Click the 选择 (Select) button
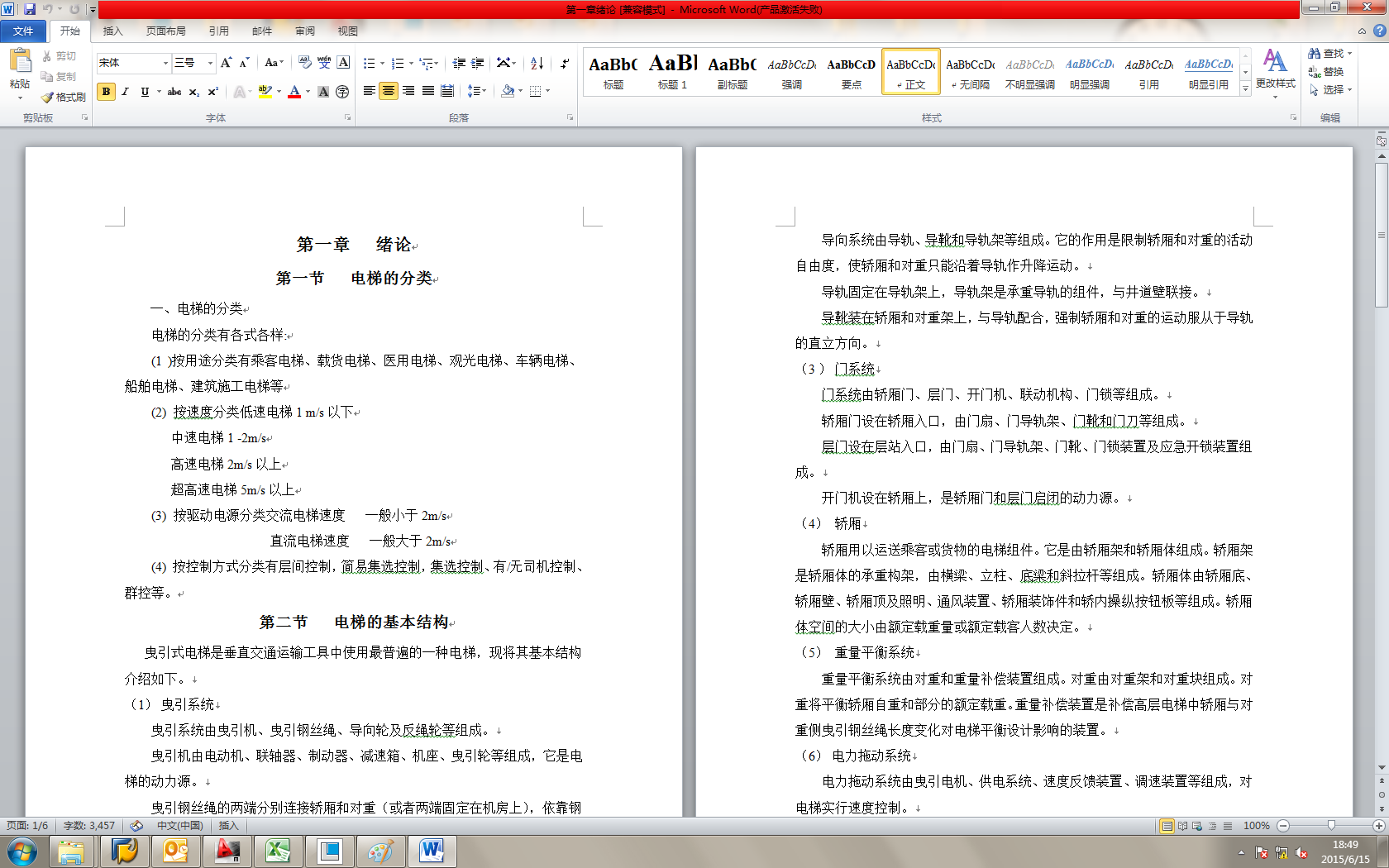The image size is (1389, 868). pyautogui.click(x=1330, y=90)
